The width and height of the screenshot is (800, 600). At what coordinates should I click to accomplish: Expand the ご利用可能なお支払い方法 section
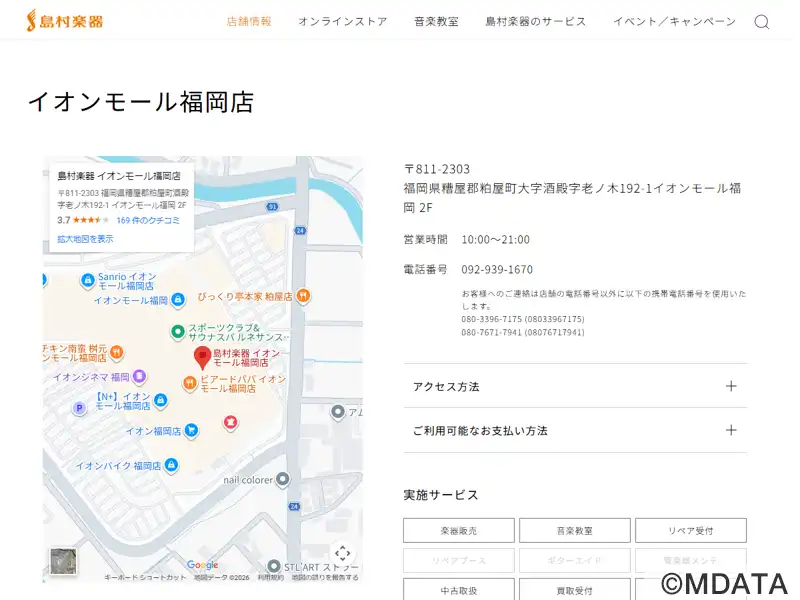tap(575, 430)
